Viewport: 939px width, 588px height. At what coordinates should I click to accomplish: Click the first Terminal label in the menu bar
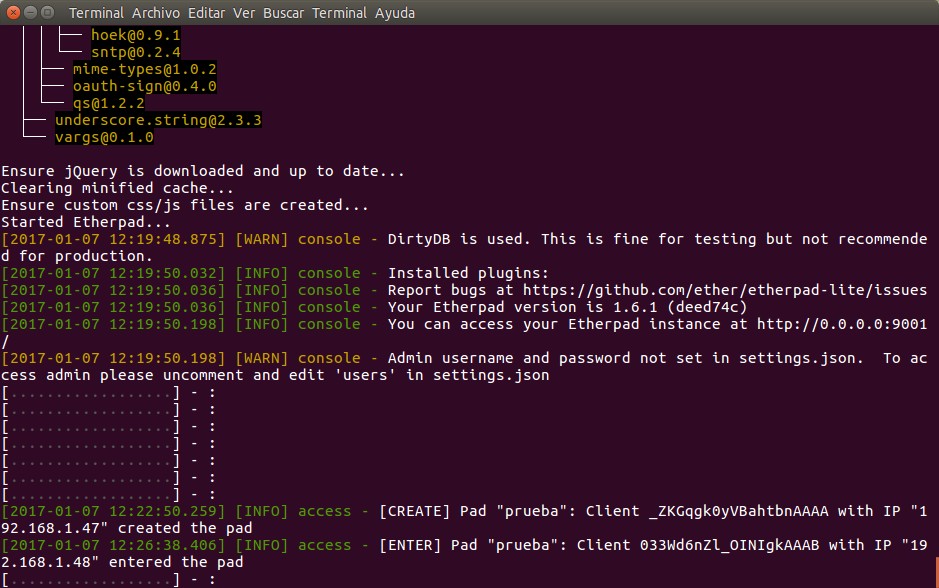point(97,13)
